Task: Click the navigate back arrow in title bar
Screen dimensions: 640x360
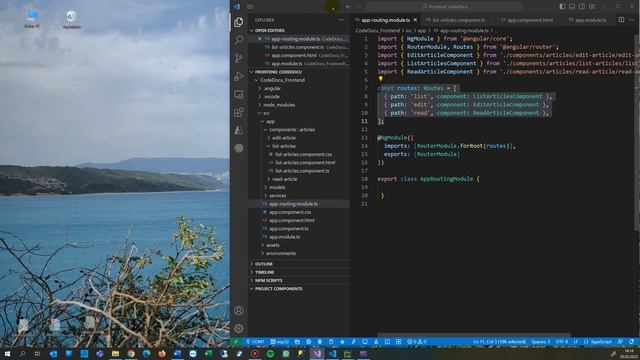Action: (348, 7)
